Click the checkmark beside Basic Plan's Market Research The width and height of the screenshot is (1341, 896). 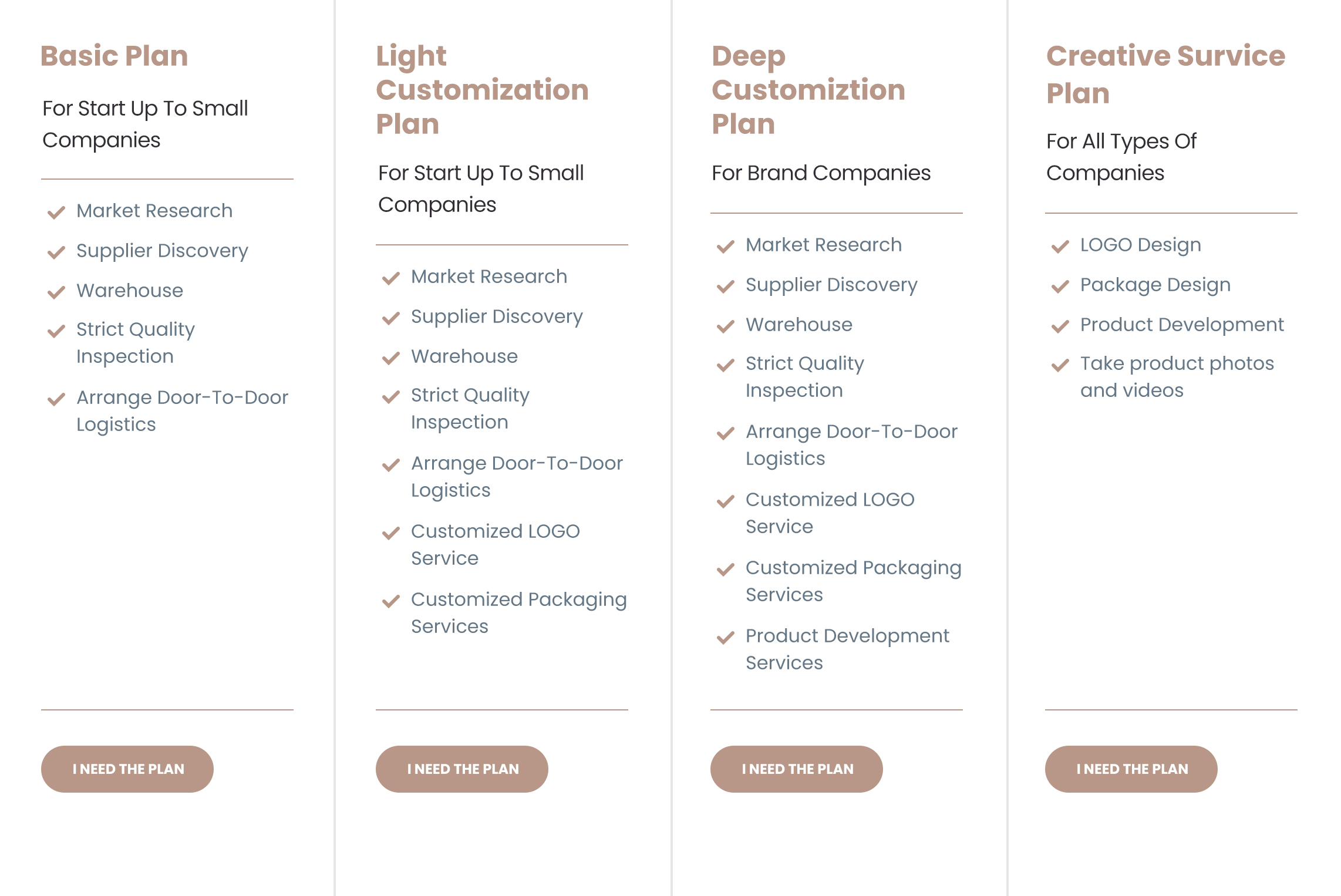[x=56, y=212]
